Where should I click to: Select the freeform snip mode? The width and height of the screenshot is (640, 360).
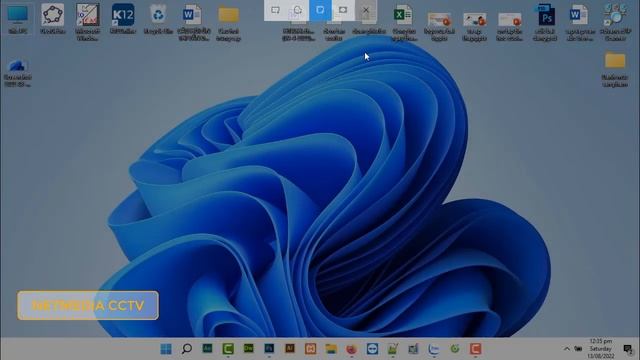pyautogui.click(x=298, y=10)
